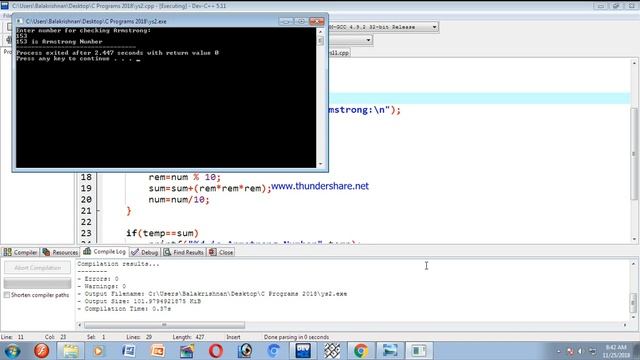Select the partially hidden .cpp editor tab
Image resolution: width=640 pixels, height=360 pixels.
[339, 53]
